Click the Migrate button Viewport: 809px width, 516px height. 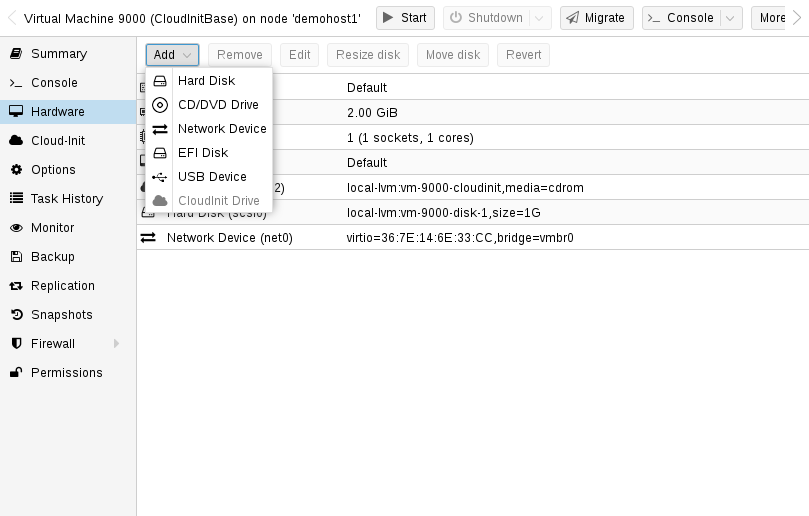coord(596,18)
